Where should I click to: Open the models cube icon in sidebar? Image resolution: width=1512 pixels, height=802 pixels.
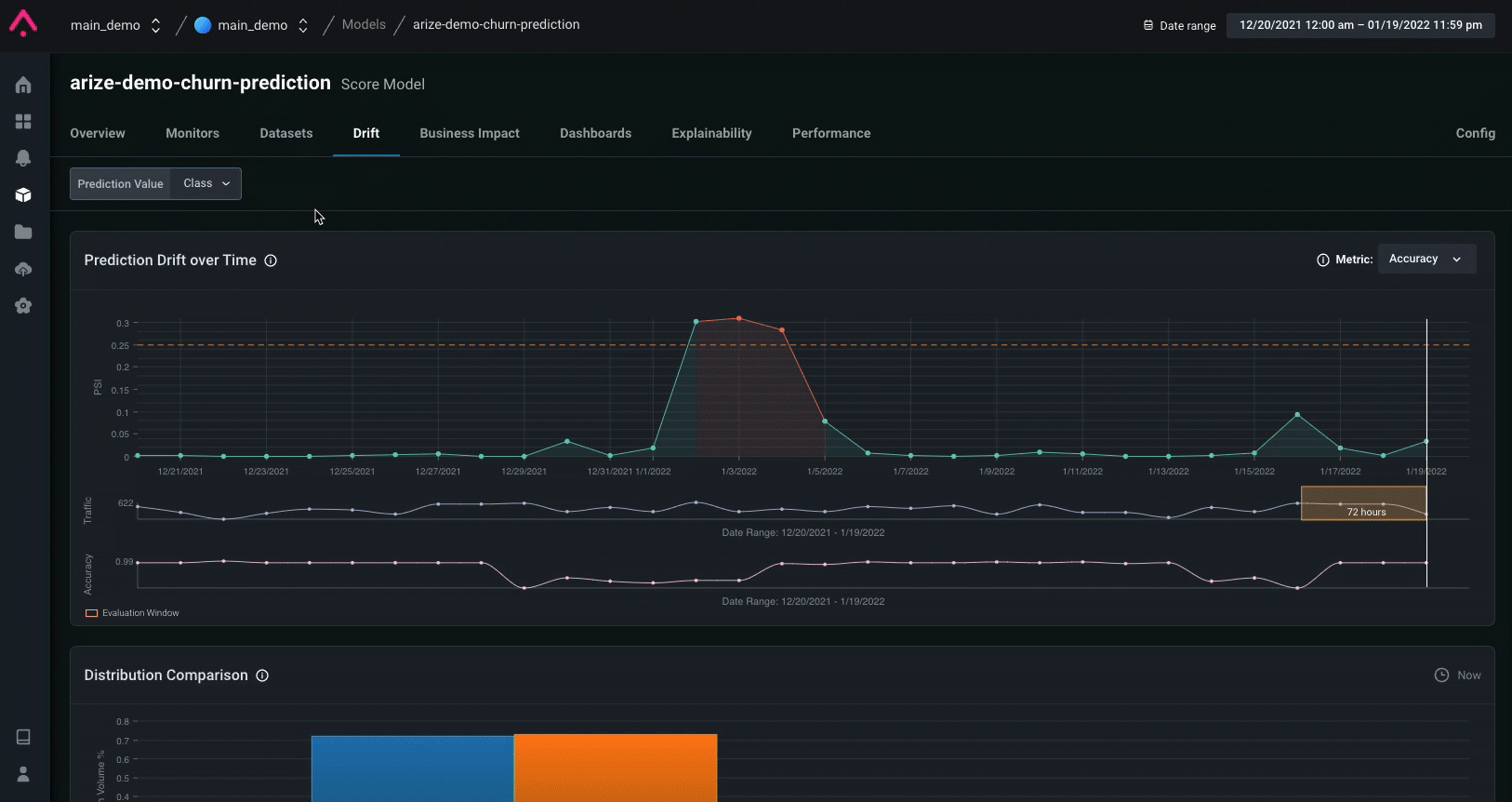coord(23,195)
